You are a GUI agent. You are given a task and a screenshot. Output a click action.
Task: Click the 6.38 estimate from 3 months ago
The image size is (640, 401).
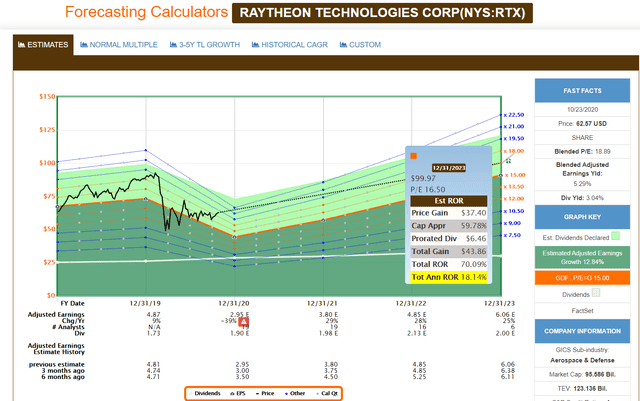[x=508, y=370]
